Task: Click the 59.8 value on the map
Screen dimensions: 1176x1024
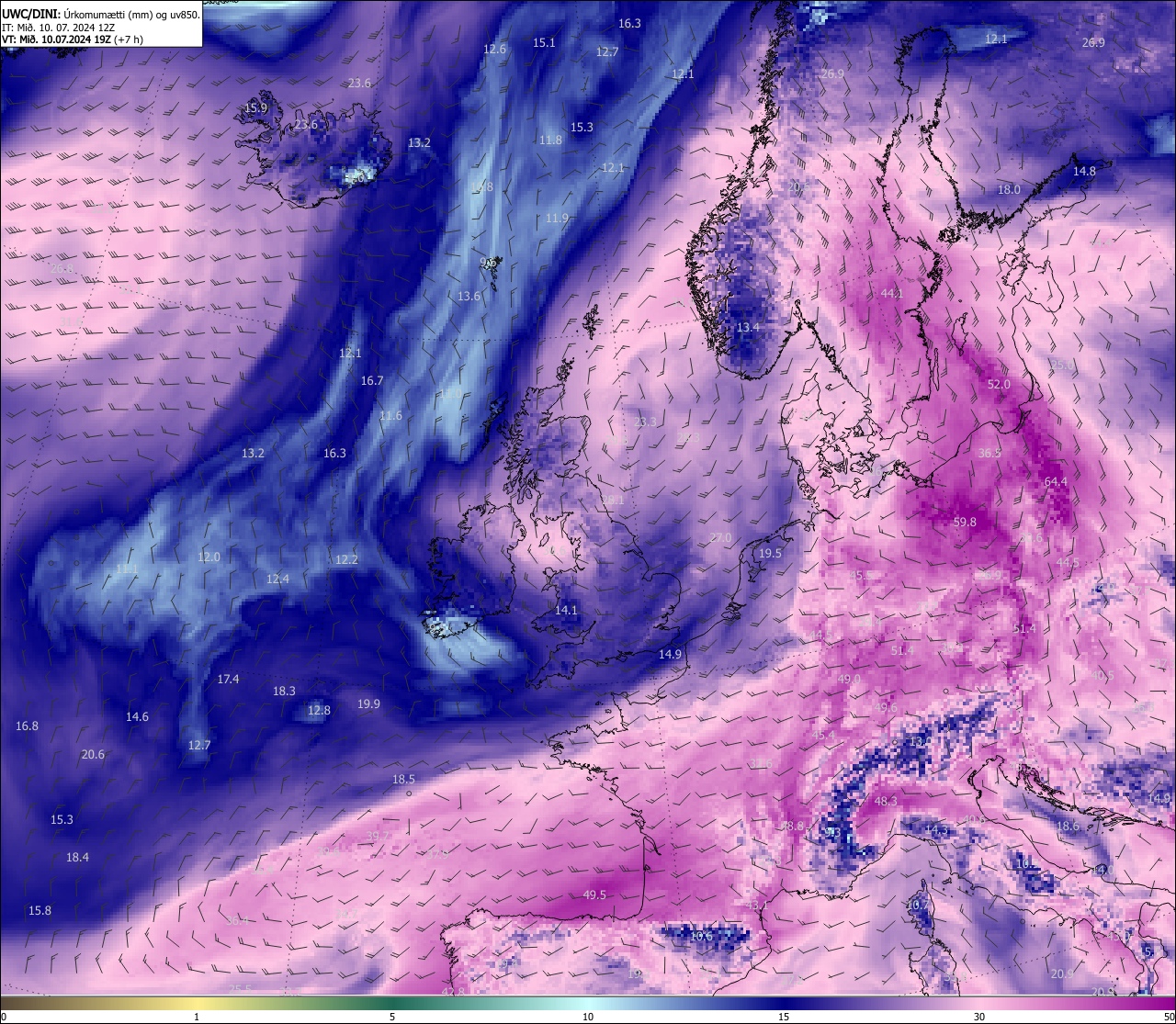Action: [965, 522]
